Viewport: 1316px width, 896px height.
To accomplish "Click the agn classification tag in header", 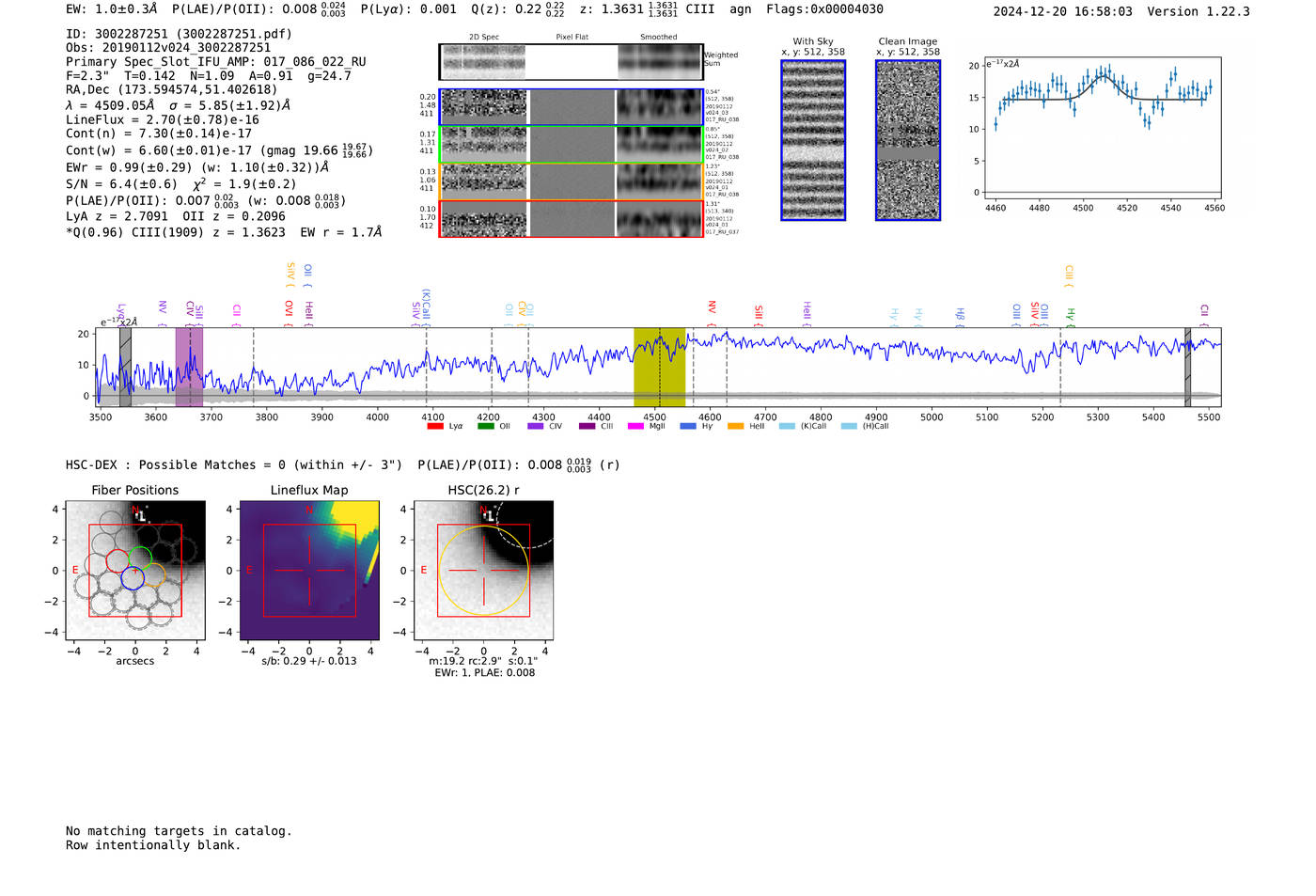I will (741, 9).
